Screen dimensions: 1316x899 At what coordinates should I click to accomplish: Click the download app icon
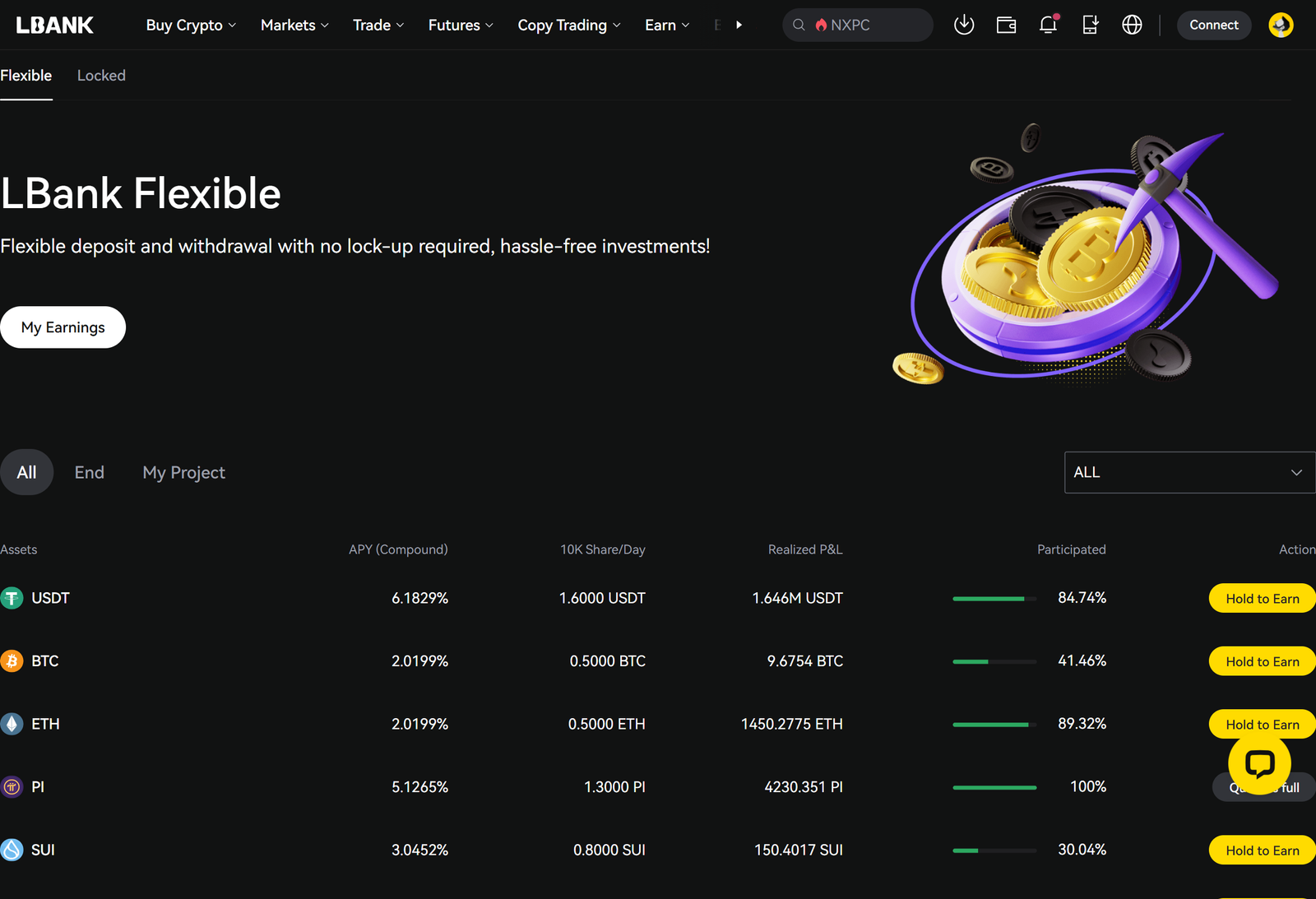tap(964, 25)
